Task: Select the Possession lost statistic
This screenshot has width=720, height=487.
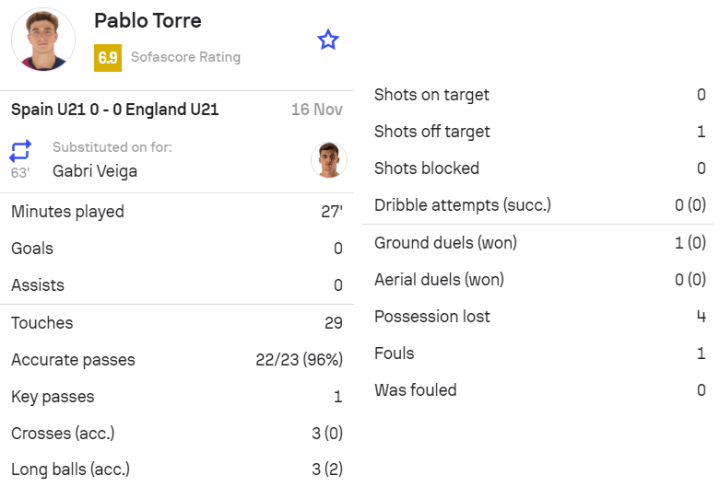Action: click(539, 316)
